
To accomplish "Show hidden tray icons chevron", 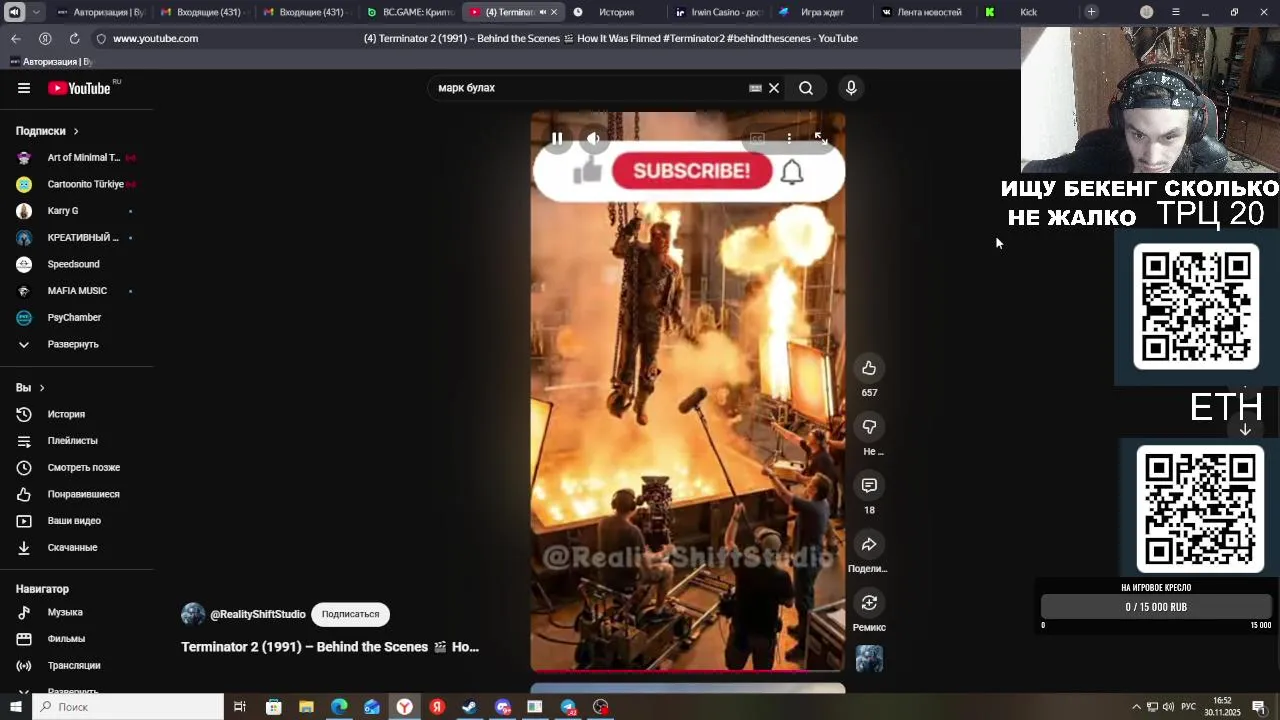I will (1136, 707).
